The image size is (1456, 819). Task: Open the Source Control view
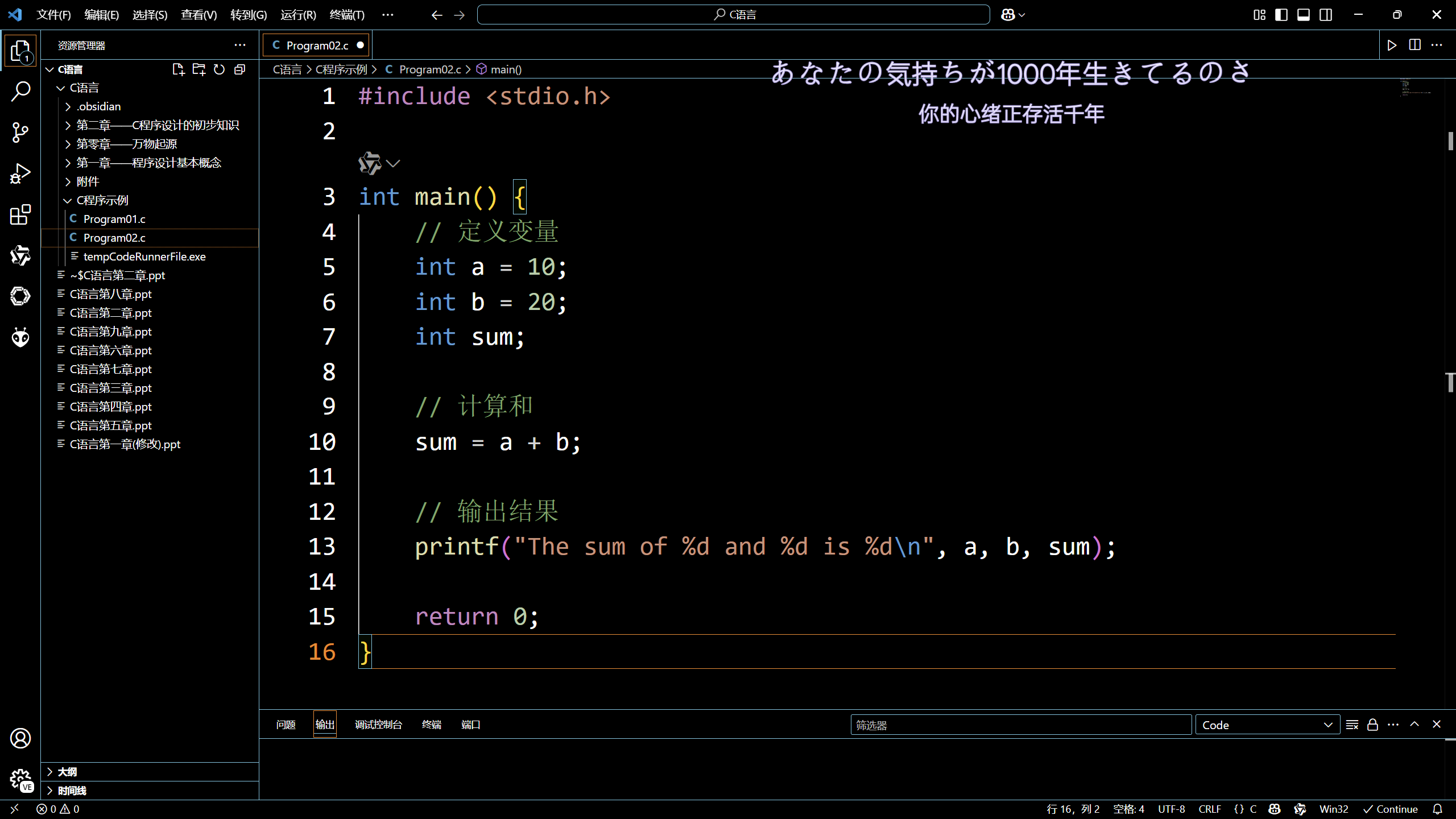(20, 132)
